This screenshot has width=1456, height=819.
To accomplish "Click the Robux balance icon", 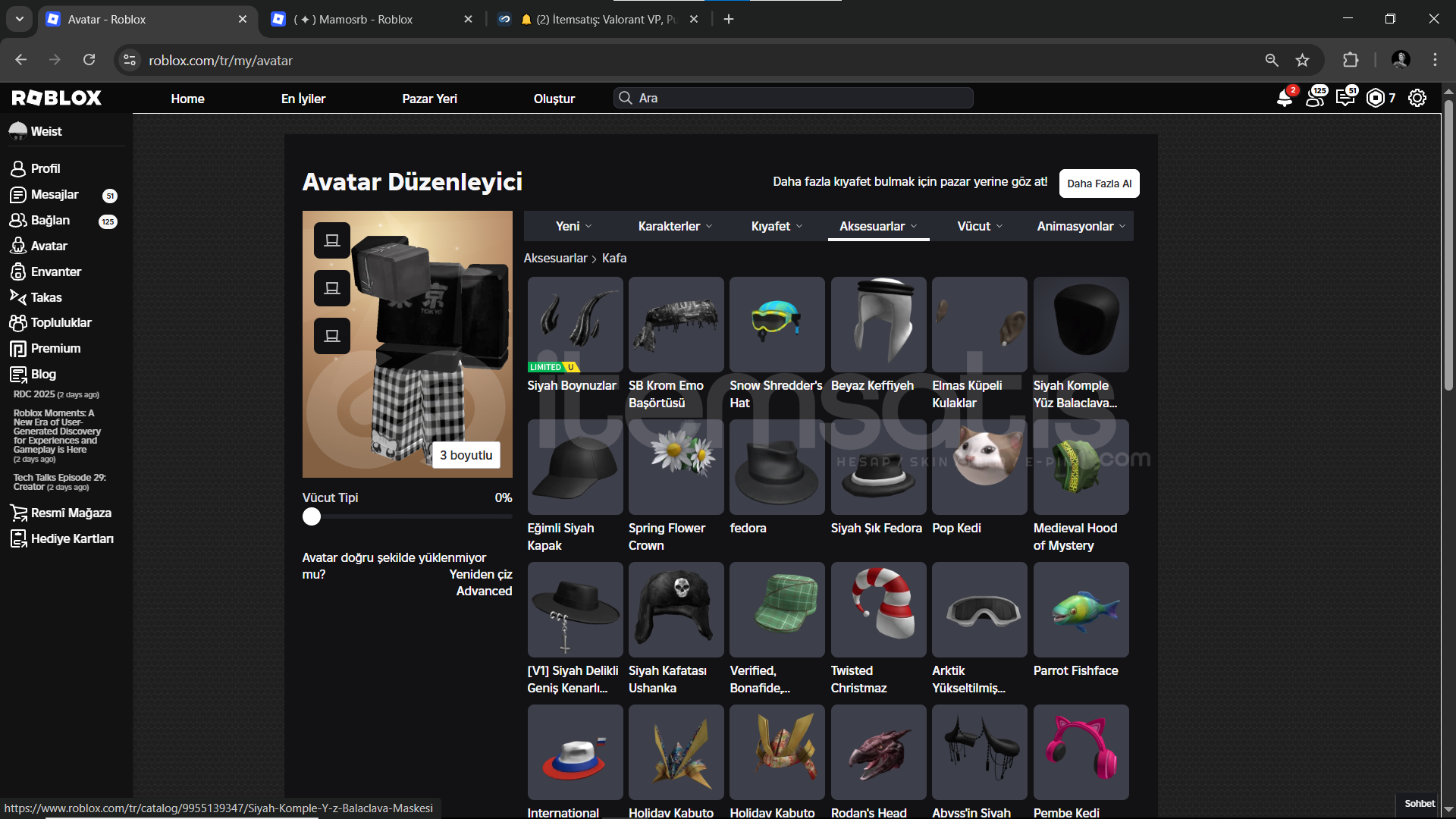I will (x=1375, y=99).
